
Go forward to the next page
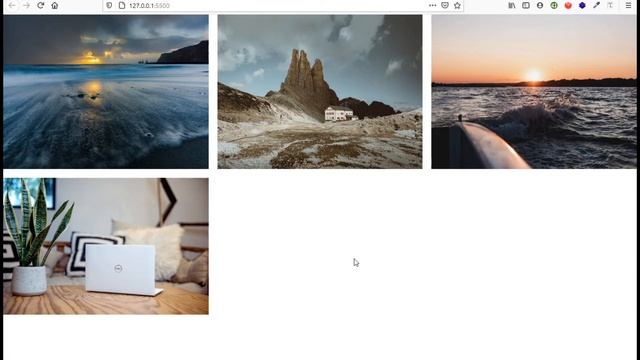(x=27, y=5)
